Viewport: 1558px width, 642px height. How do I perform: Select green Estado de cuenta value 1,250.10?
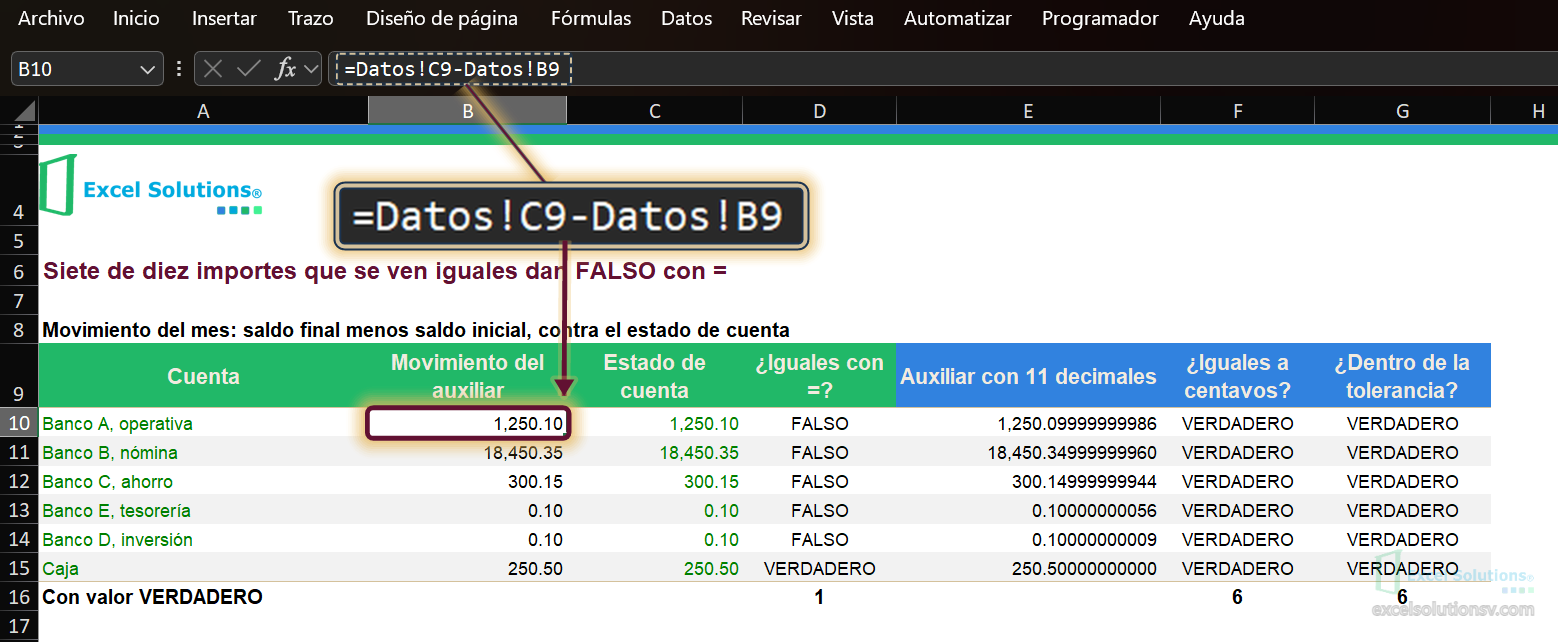coord(655,423)
